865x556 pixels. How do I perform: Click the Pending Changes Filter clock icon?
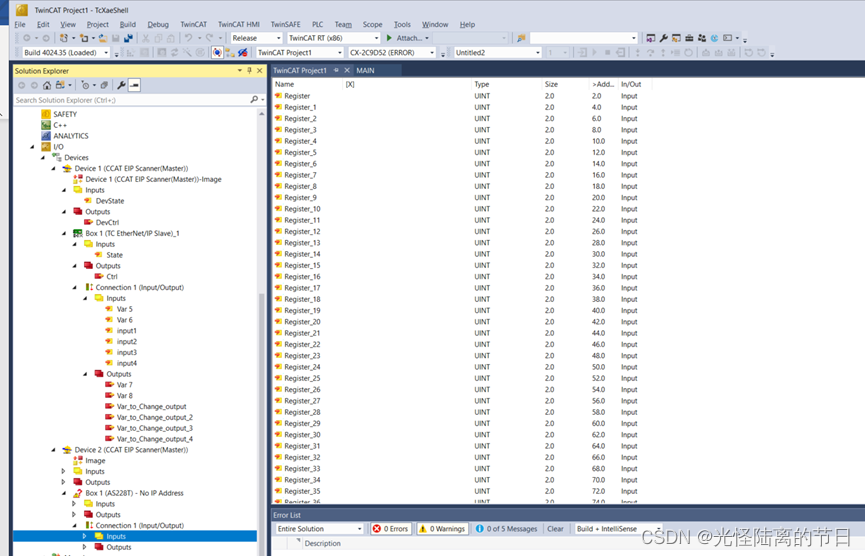tap(86, 85)
